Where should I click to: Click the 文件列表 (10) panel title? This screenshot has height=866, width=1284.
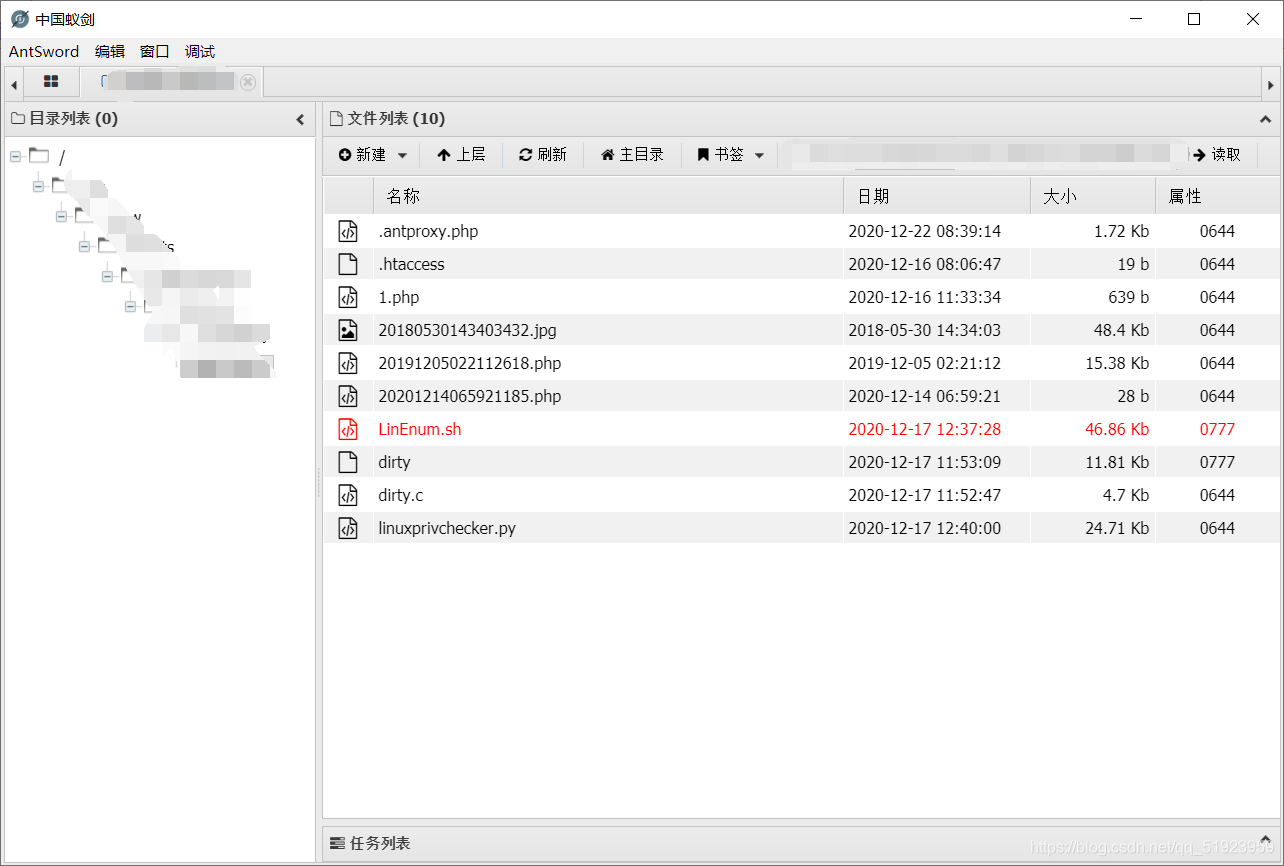(396, 119)
